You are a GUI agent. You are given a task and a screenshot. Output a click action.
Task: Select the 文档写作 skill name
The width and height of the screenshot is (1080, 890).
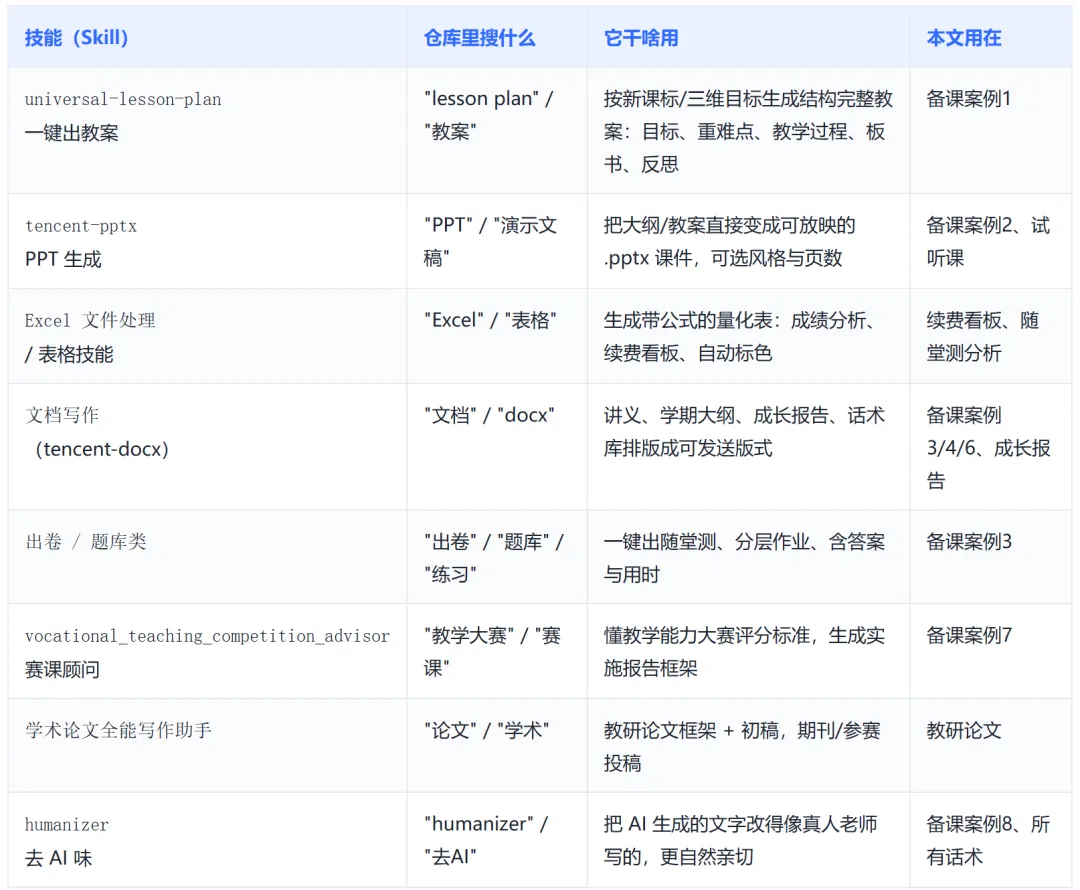(x=62, y=415)
